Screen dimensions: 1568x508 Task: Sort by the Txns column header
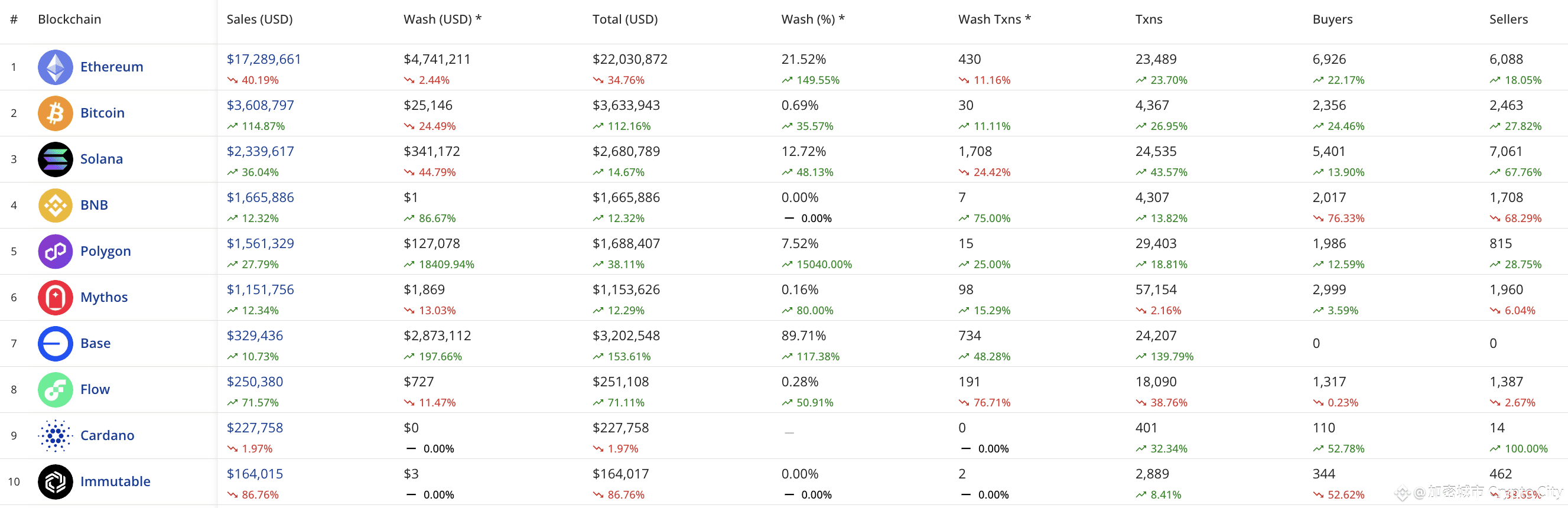point(1149,19)
